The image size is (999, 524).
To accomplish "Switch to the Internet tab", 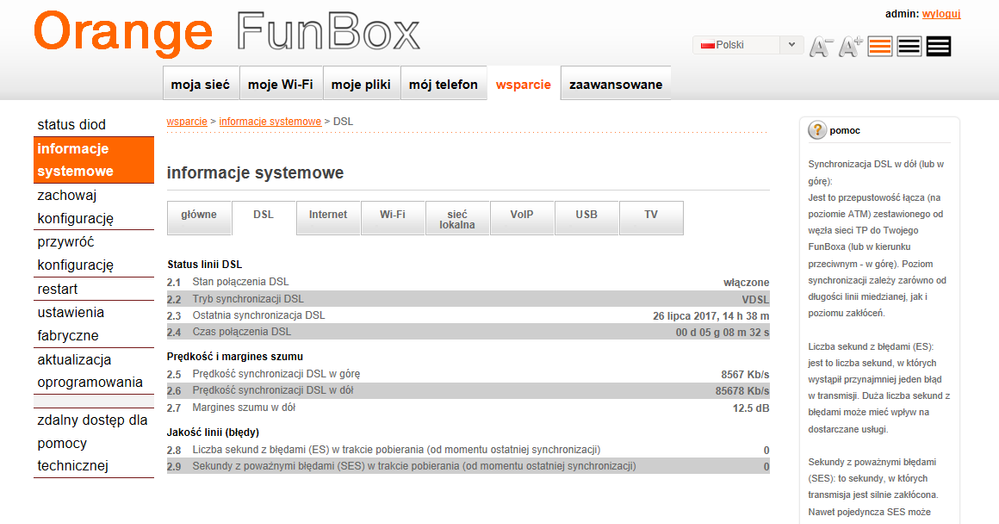I will click(x=328, y=215).
